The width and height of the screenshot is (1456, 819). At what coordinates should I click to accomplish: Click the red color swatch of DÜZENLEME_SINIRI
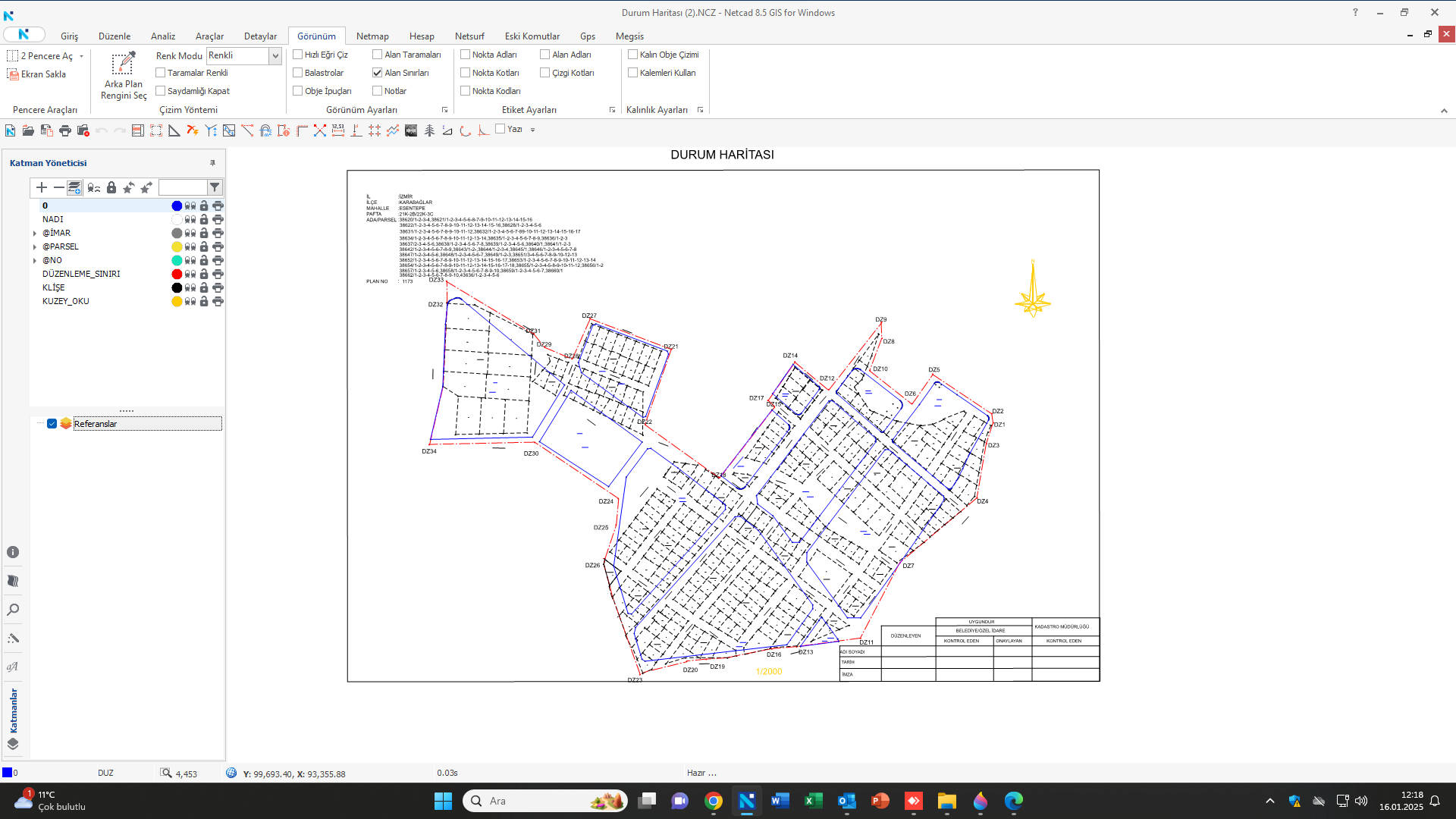pyautogui.click(x=177, y=274)
